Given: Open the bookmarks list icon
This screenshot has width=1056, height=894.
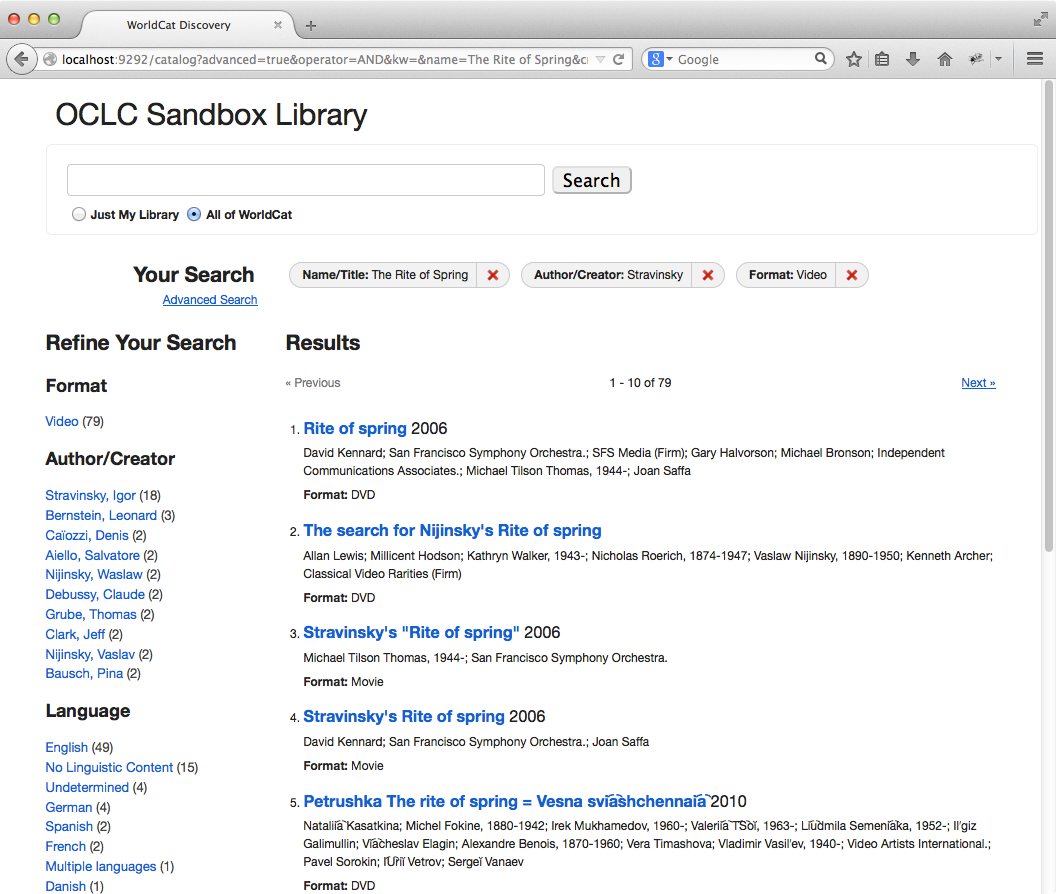Looking at the screenshot, I should tap(882, 59).
